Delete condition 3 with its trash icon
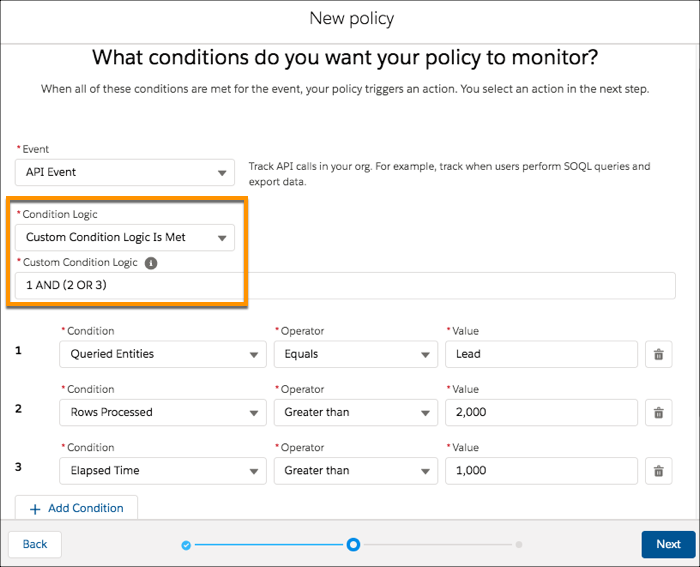Screen dimensions: 700x567 [x=658, y=471]
